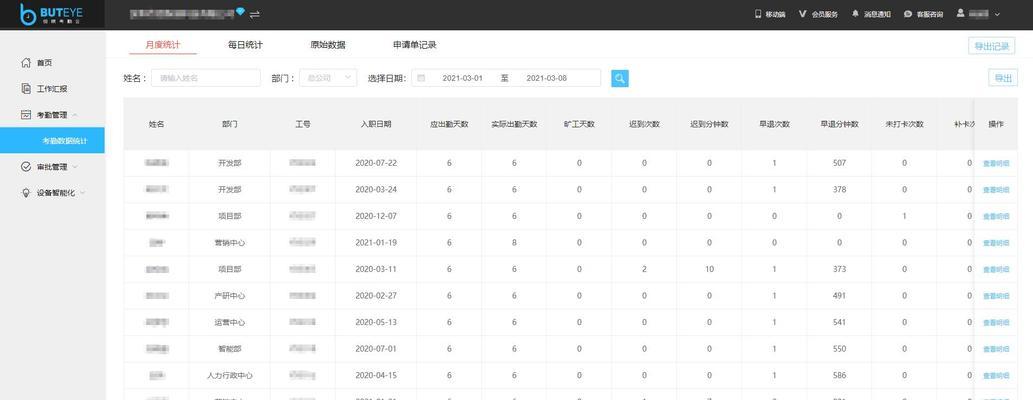1033x400 pixels.
Task: Click the 早退次数 column header
Action: [774, 124]
